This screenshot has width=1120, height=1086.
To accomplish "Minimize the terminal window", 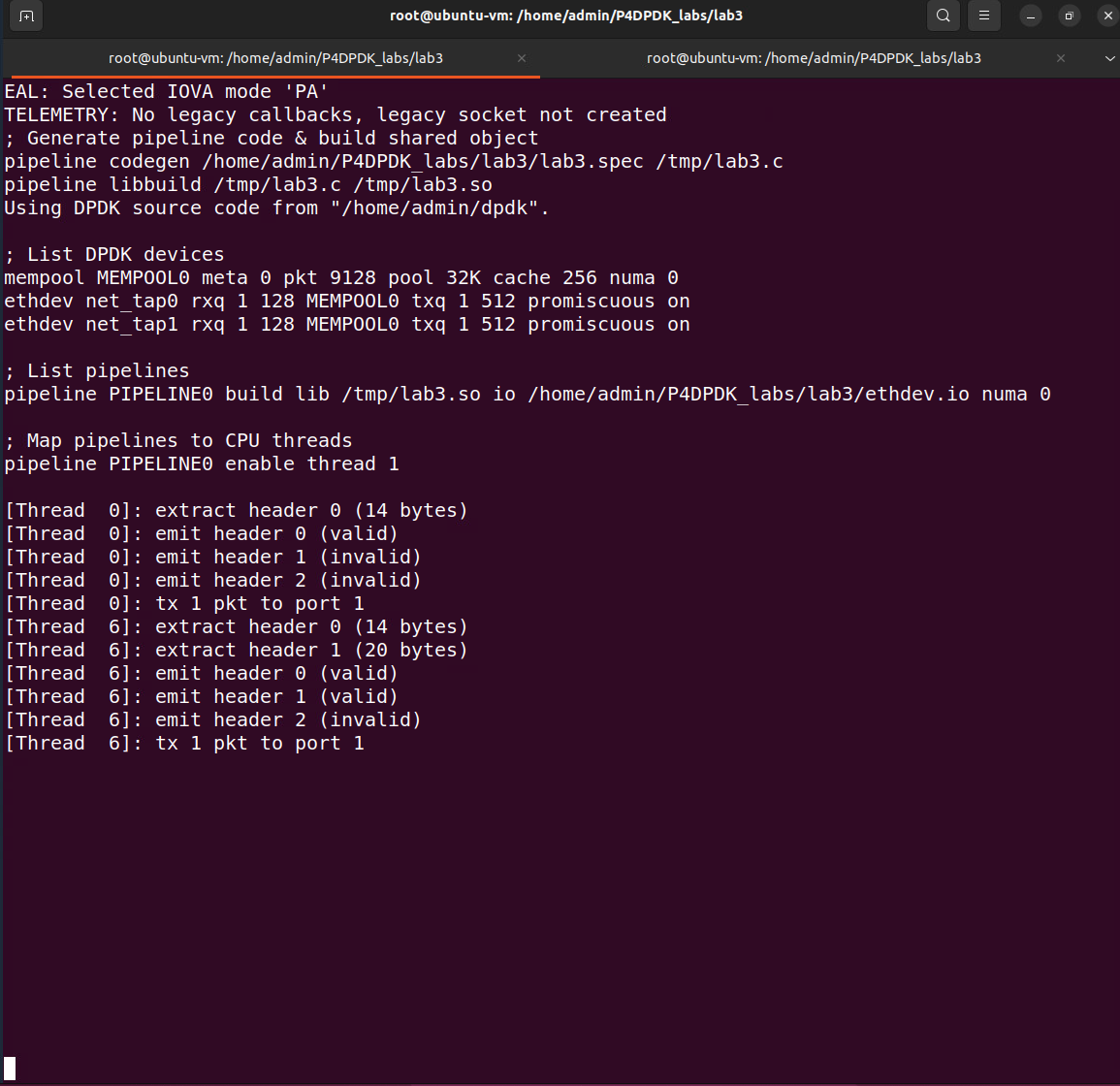I will [1030, 16].
